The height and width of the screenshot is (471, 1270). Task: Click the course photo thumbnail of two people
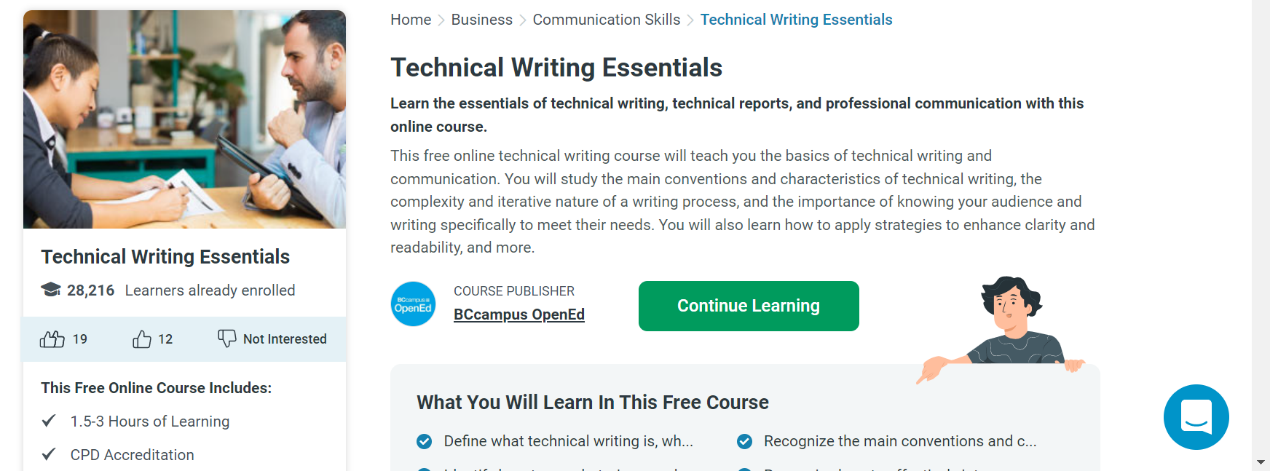pyautogui.click(x=184, y=120)
